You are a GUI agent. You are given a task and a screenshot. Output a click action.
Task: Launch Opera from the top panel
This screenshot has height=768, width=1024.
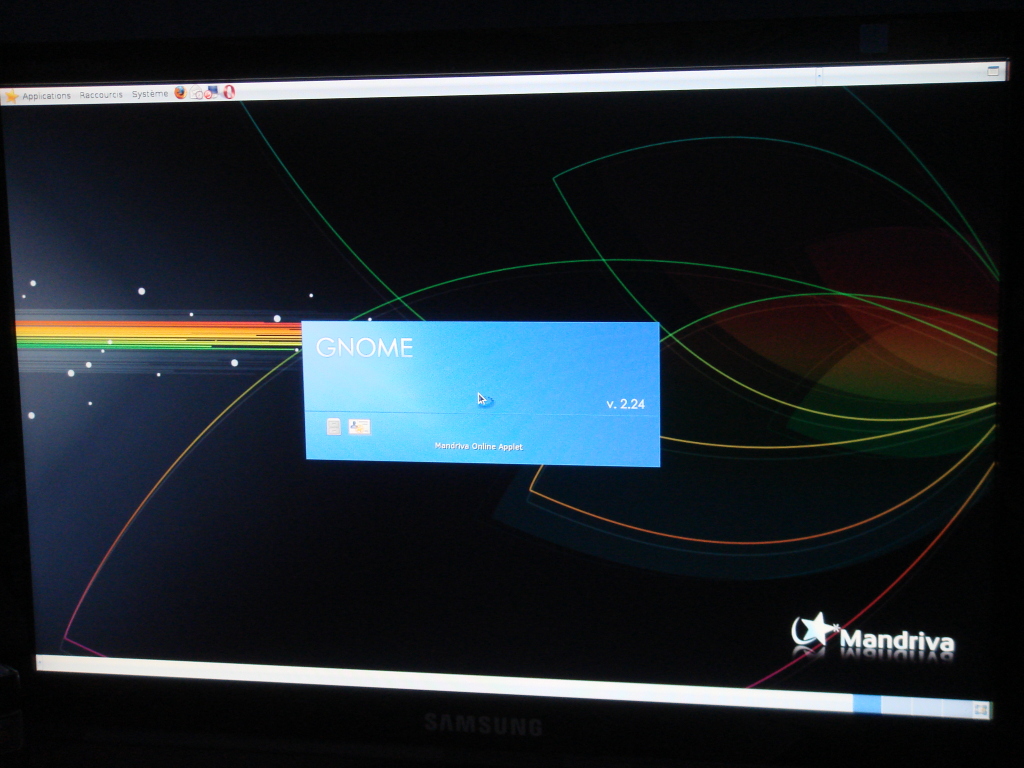(229, 91)
